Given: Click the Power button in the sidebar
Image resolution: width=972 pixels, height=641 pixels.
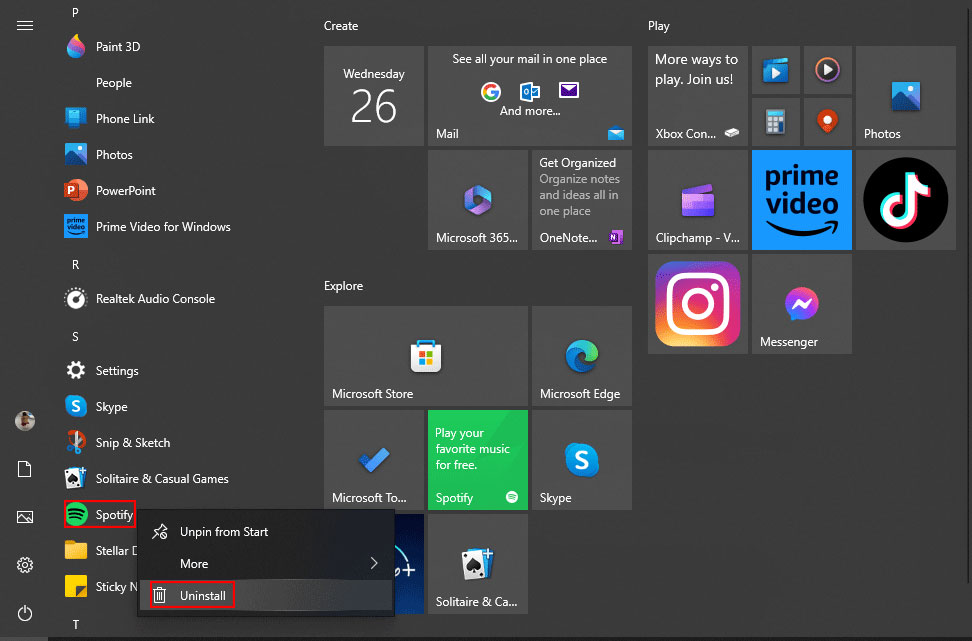Looking at the screenshot, I should point(25,613).
